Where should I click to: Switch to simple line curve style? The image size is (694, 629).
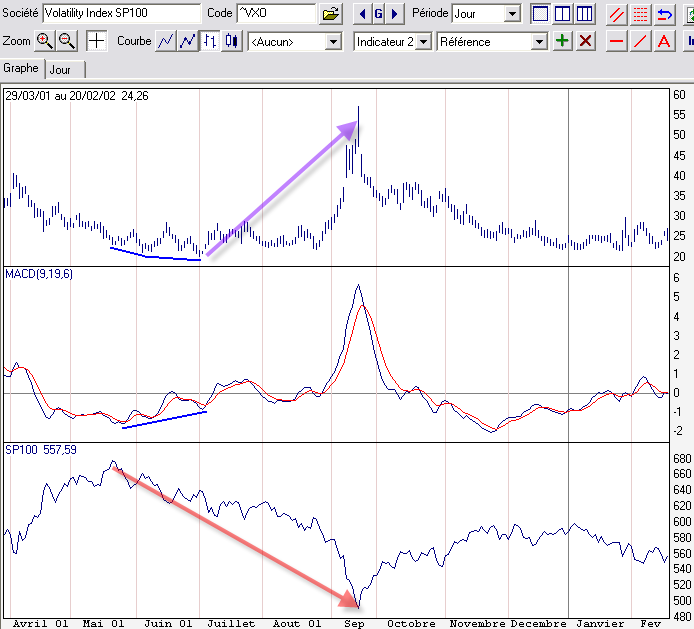tap(166, 41)
